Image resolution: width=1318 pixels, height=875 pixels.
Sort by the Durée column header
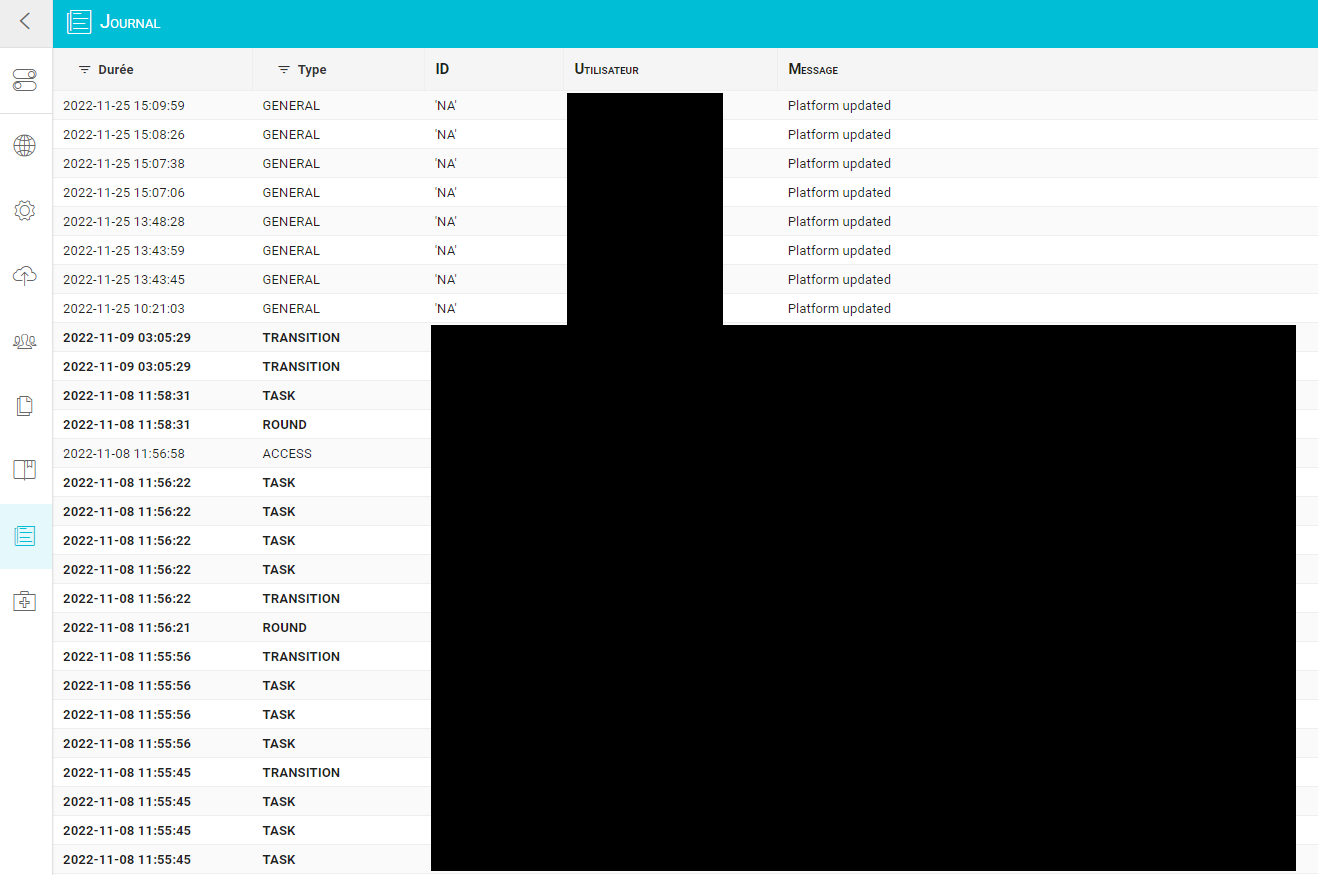pyautogui.click(x=116, y=70)
